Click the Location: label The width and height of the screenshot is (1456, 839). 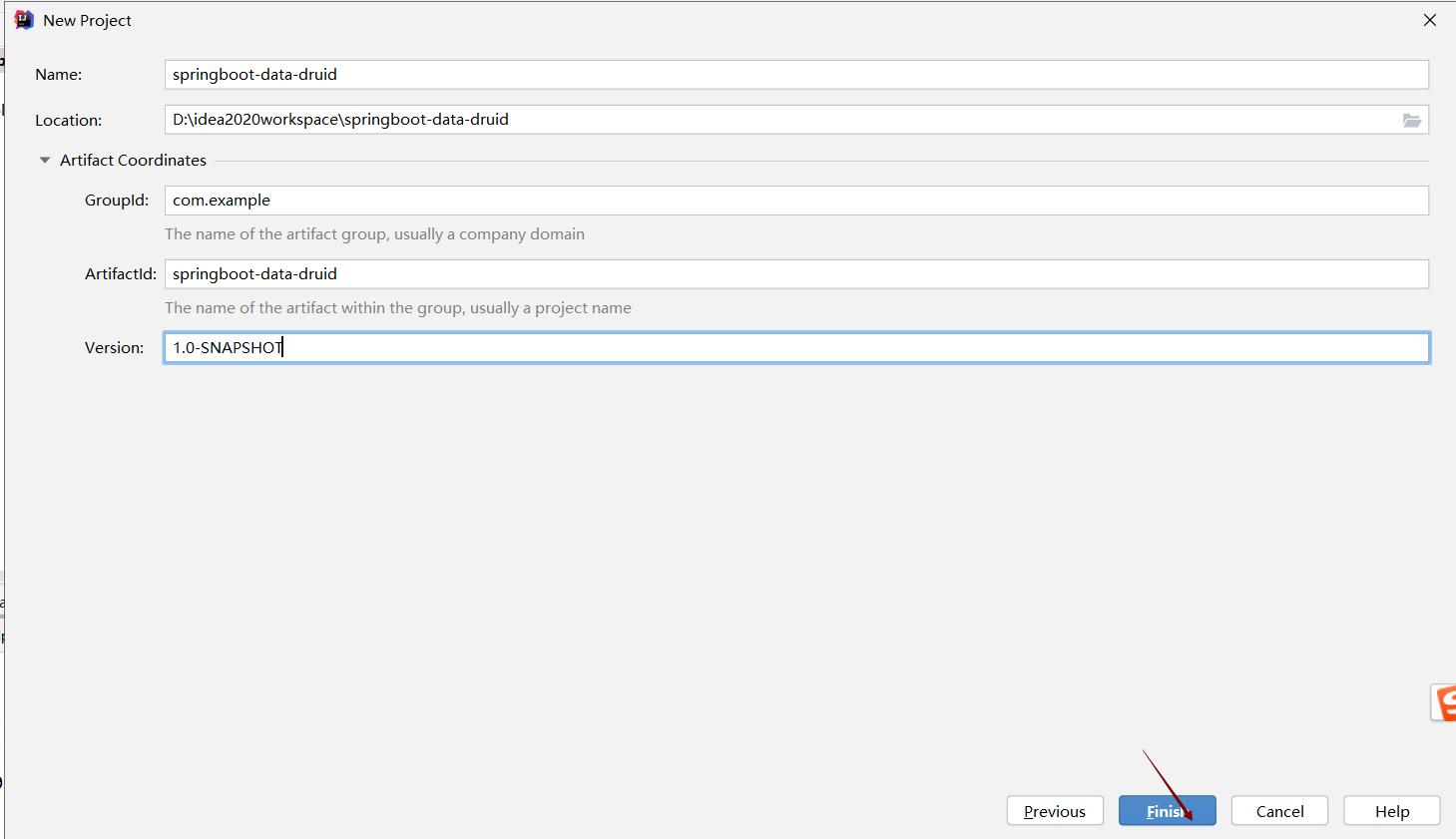click(69, 121)
